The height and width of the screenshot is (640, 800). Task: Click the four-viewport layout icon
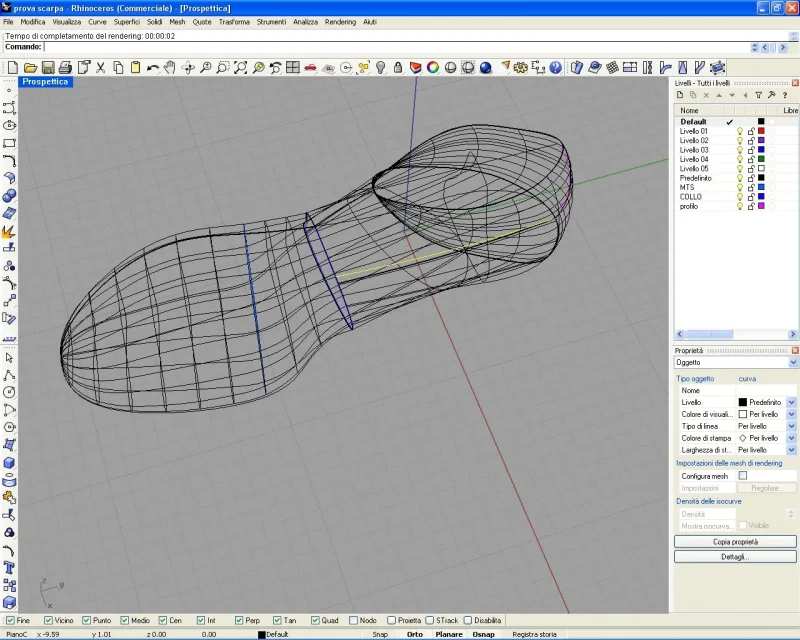[x=293, y=67]
